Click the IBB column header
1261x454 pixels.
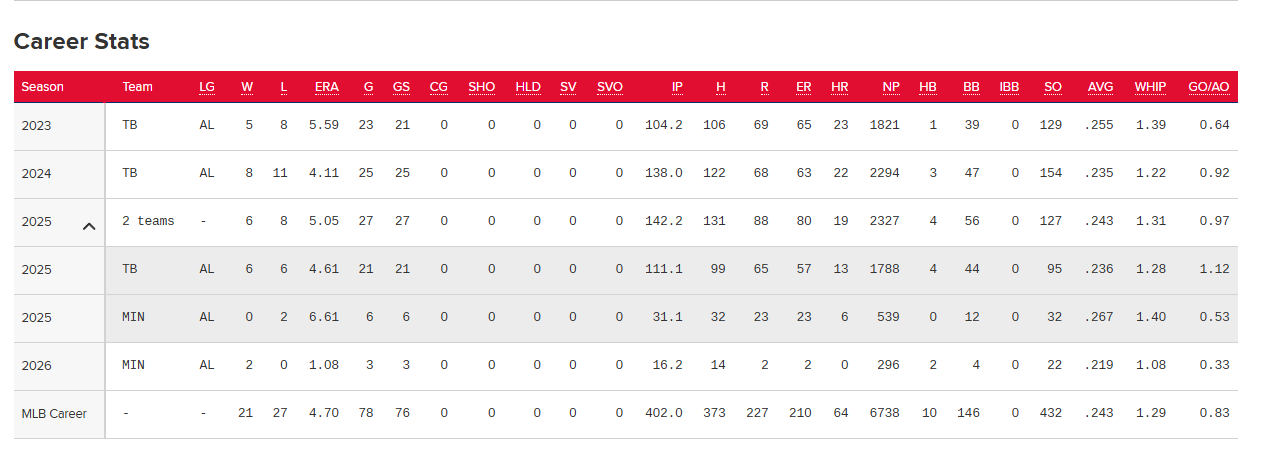[x=1009, y=87]
